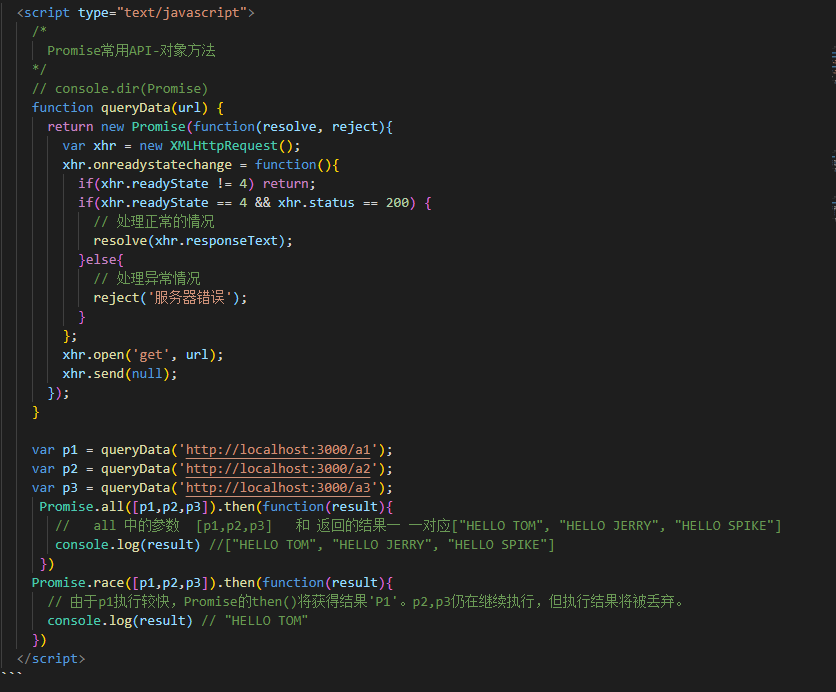Image resolution: width=836 pixels, height=692 pixels.
Task: Click the '}else{' line
Action: [x=101, y=260]
